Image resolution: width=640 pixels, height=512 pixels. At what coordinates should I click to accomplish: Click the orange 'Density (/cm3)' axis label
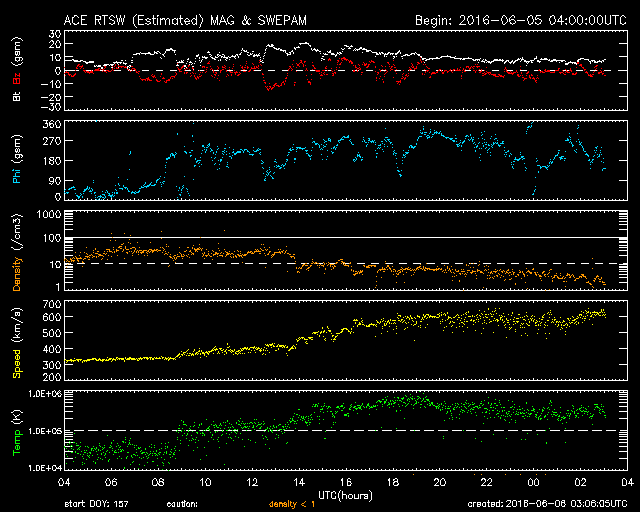pos(17,252)
